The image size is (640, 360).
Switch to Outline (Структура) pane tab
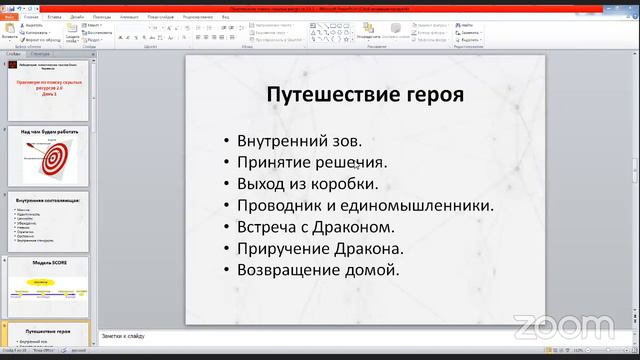click(40, 54)
